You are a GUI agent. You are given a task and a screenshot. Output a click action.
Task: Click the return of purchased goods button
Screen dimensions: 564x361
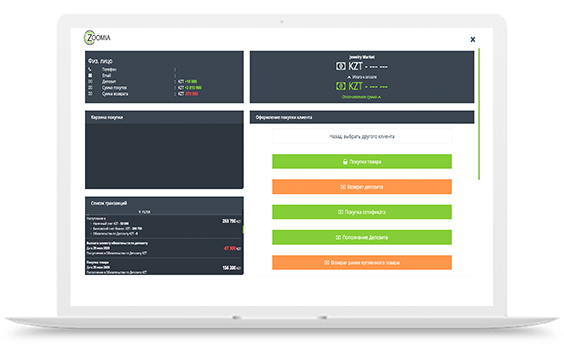point(362,262)
